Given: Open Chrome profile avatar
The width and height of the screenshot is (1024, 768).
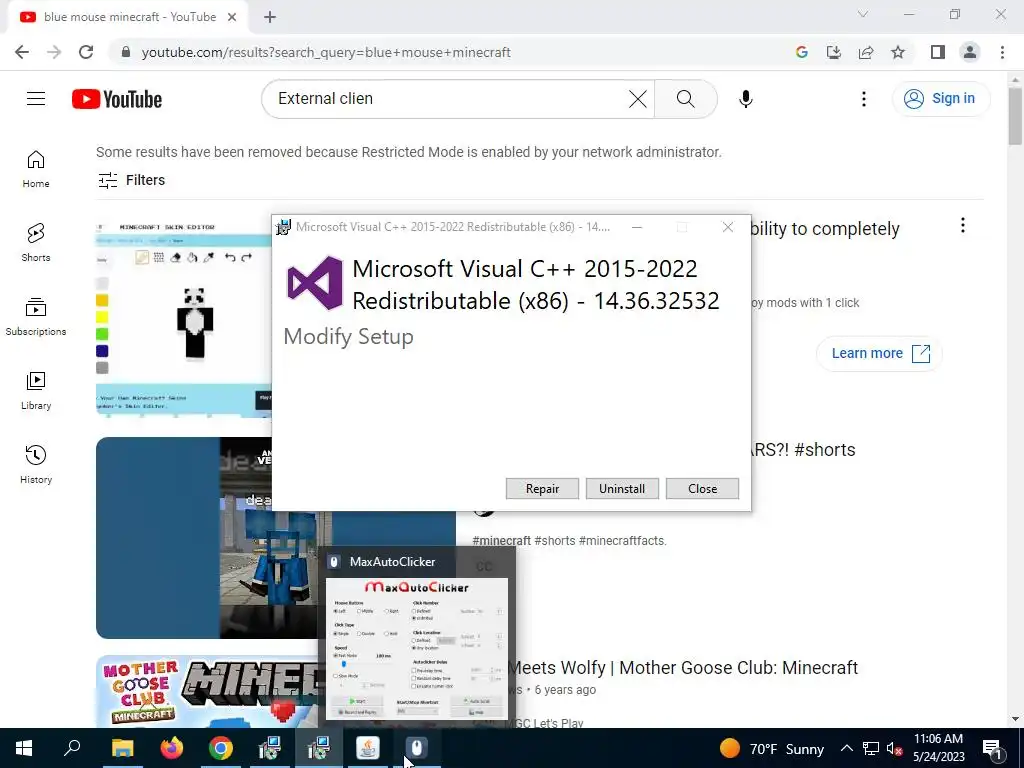Looking at the screenshot, I should (x=970, y=52).
